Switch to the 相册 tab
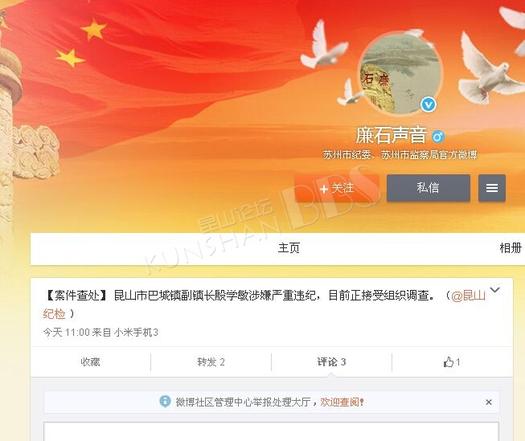The width and height of the screenshot is (525, 441). [510, 248]
